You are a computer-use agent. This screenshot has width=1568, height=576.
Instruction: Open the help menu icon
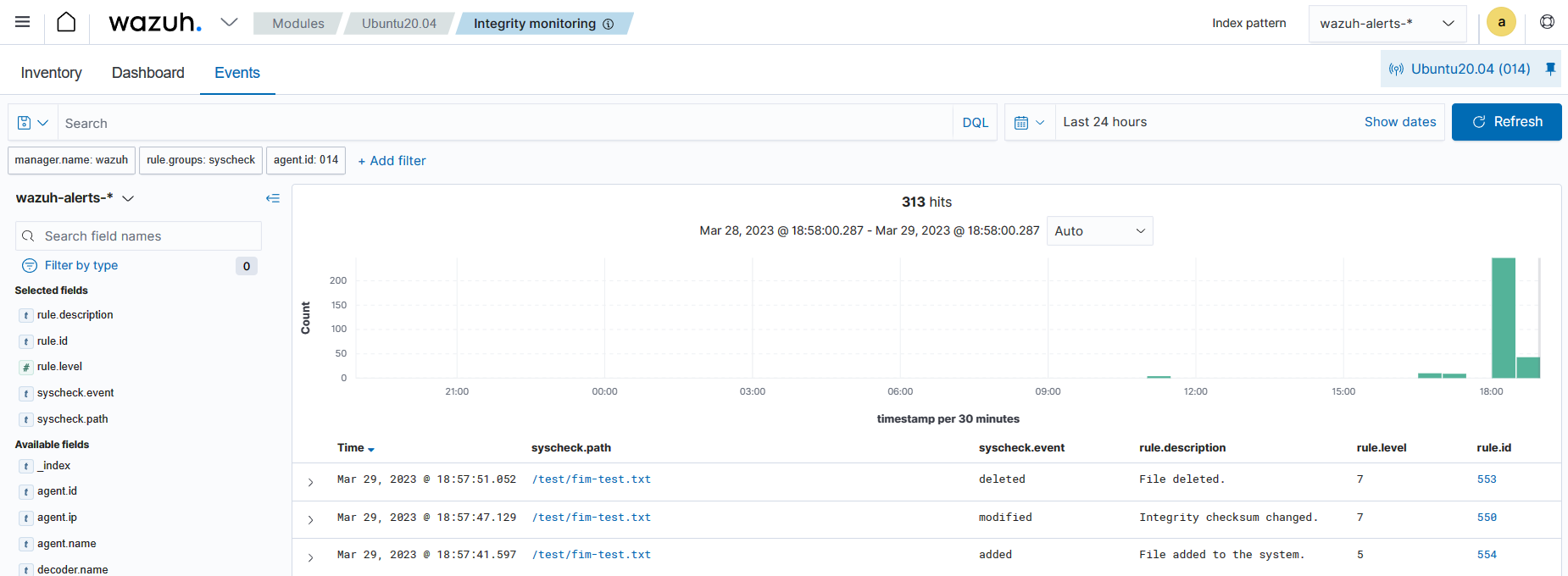pyautogui.click(x=1547, y=22)
